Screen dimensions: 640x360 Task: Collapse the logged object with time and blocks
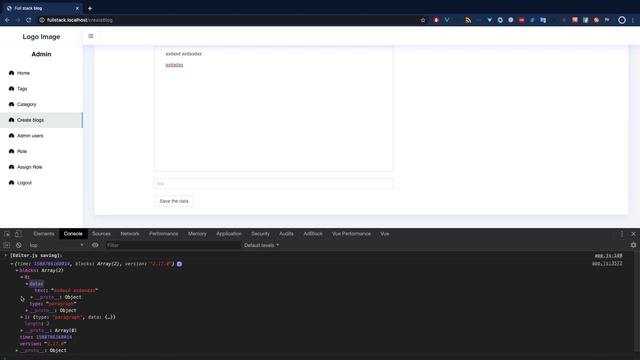[12, 264]
